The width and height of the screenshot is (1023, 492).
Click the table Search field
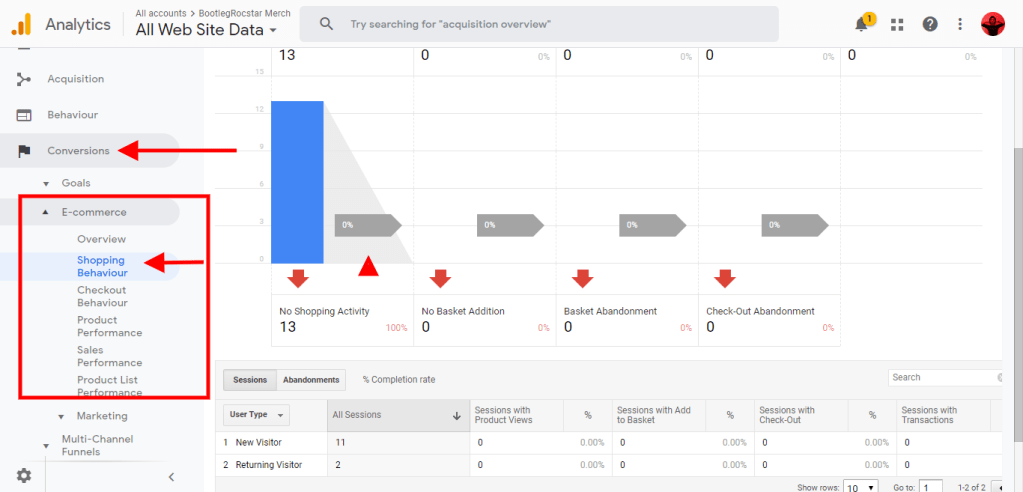pos(942,377)
